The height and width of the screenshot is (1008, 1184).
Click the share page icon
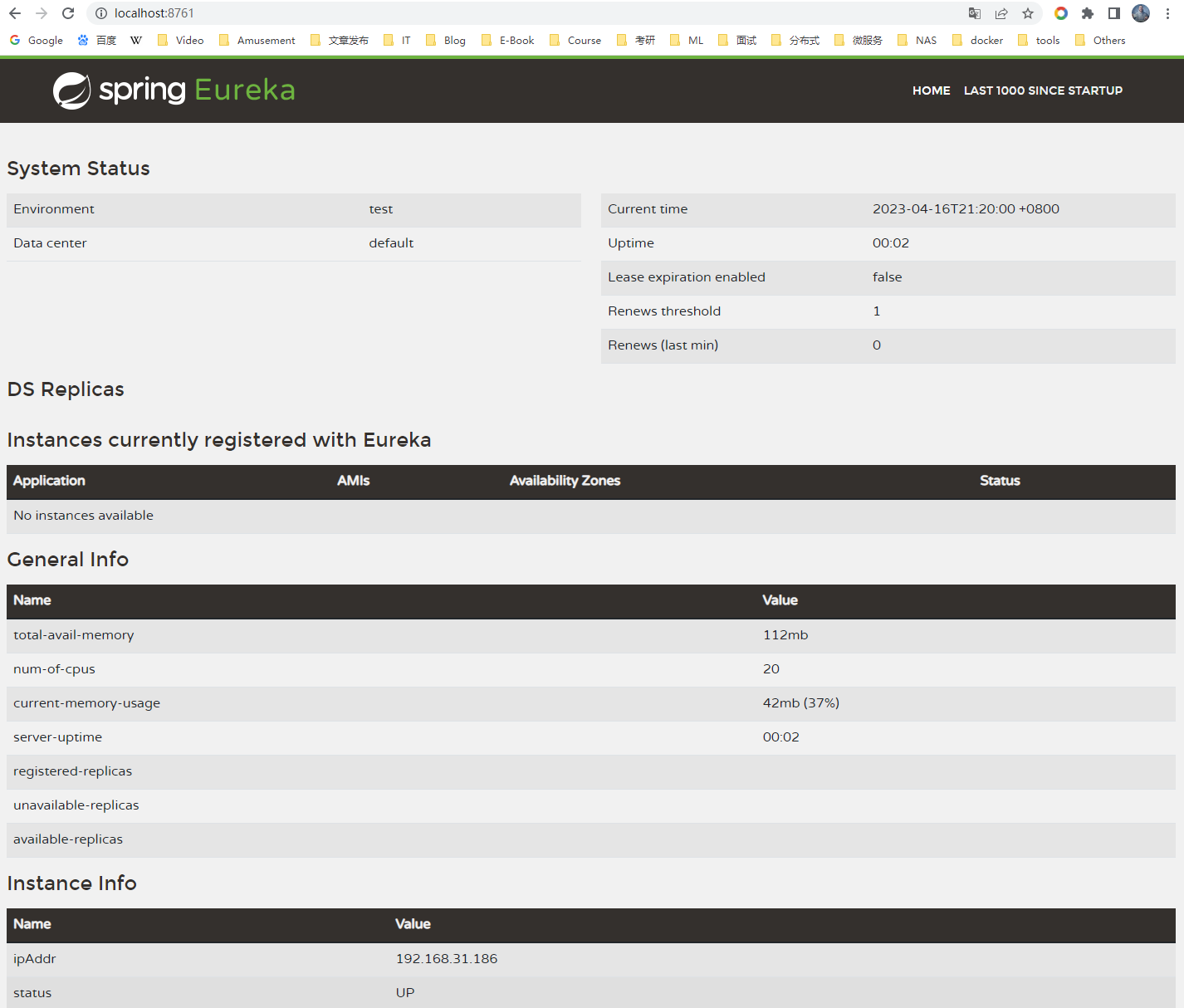[x=1001, y=13]
